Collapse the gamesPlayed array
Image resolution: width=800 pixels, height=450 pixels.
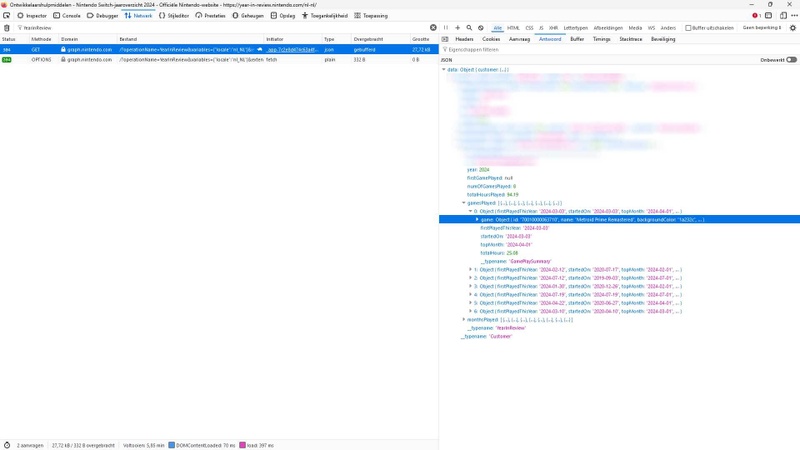coord(464,203)
